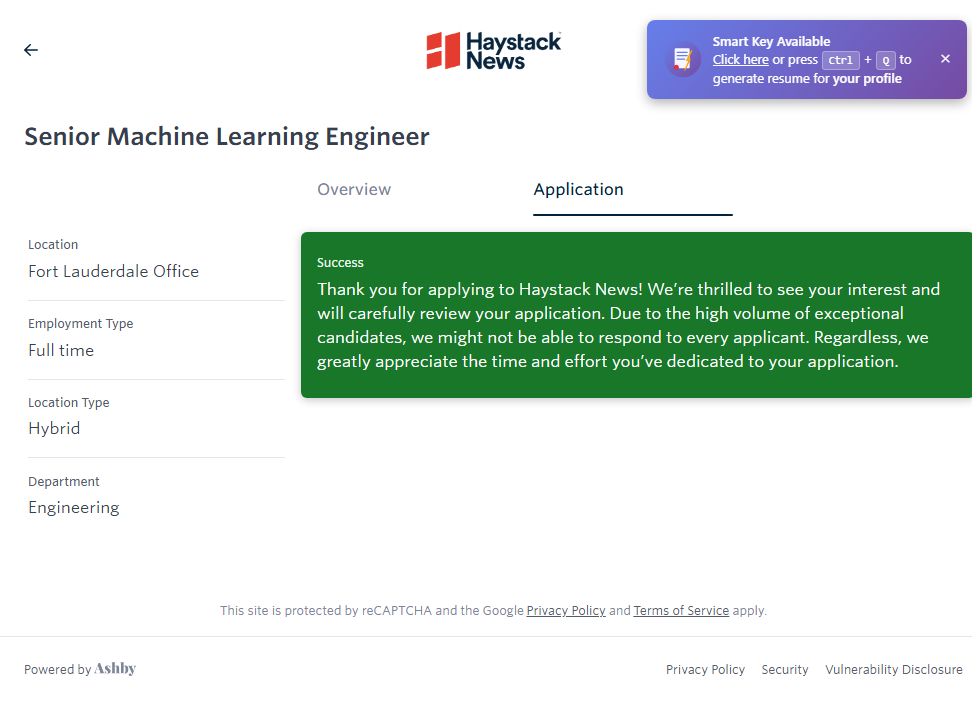This screenshot has height=703, width=972.
Task: Follow the 'Click here' link to generate a resume
Action: [740, 60]
